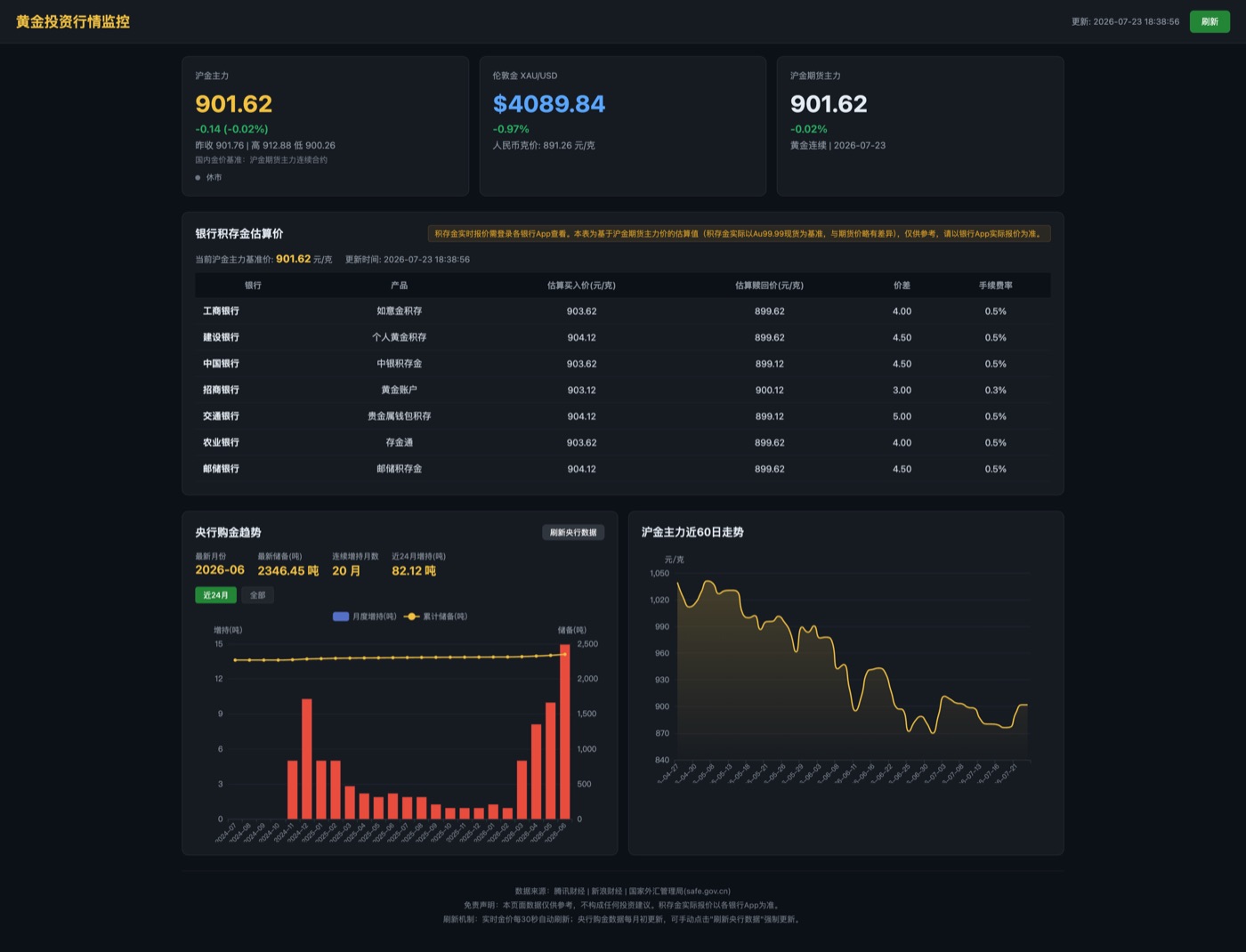Click the -0.14 (-0.02%) change value
This screenshot has width=1246, height=952.
[231, 129]
